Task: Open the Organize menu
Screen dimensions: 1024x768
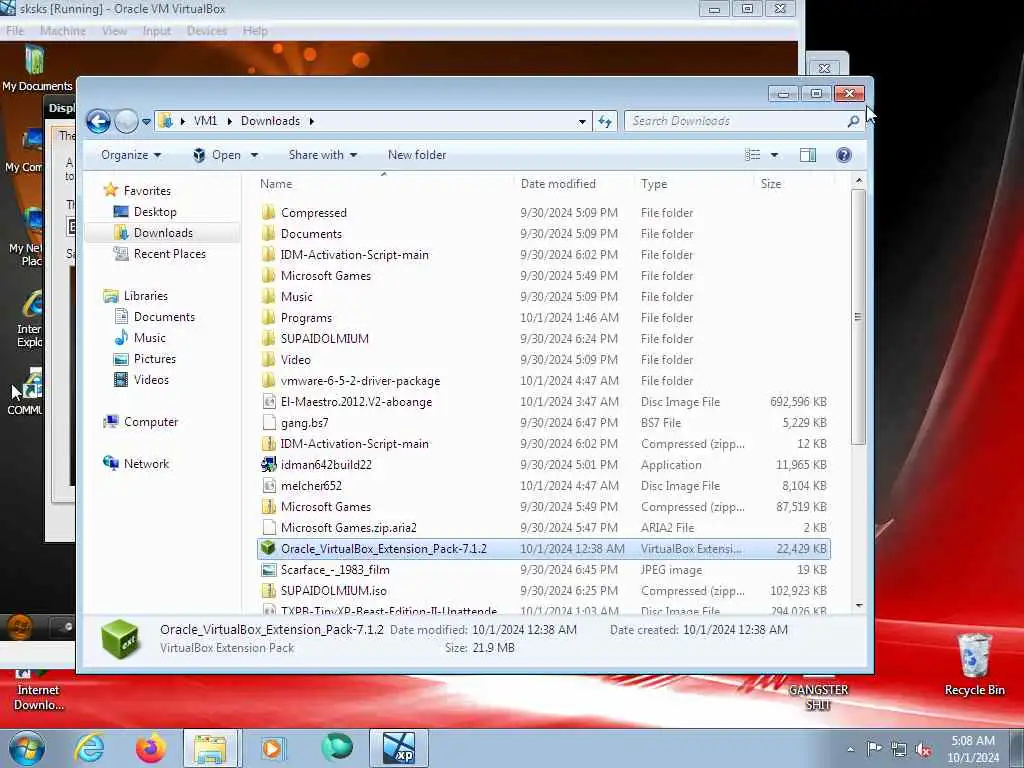Action: click(131, 155)
